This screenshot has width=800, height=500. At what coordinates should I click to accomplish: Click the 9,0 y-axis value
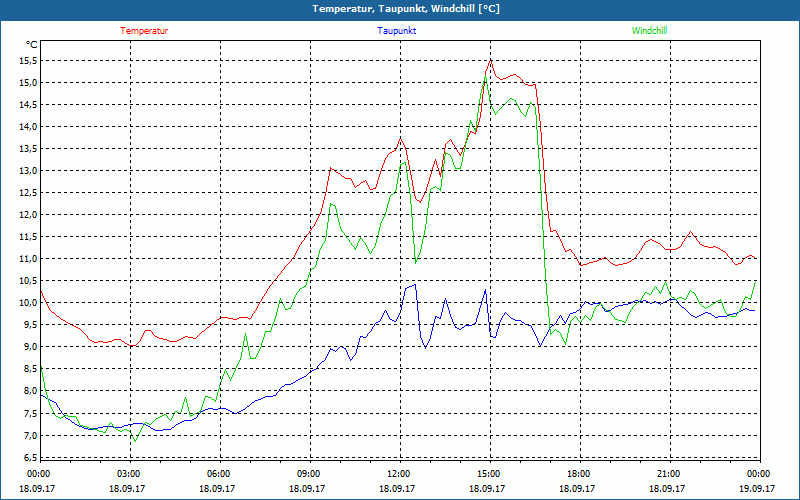[32, 347]
